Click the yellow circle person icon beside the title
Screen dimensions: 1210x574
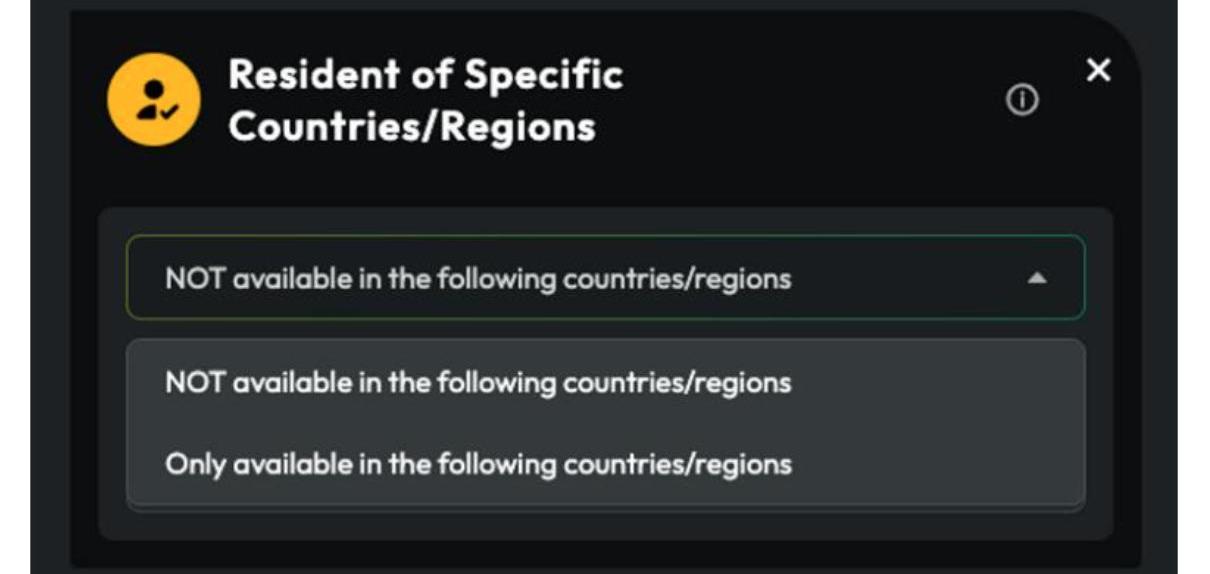click(154, 100)
